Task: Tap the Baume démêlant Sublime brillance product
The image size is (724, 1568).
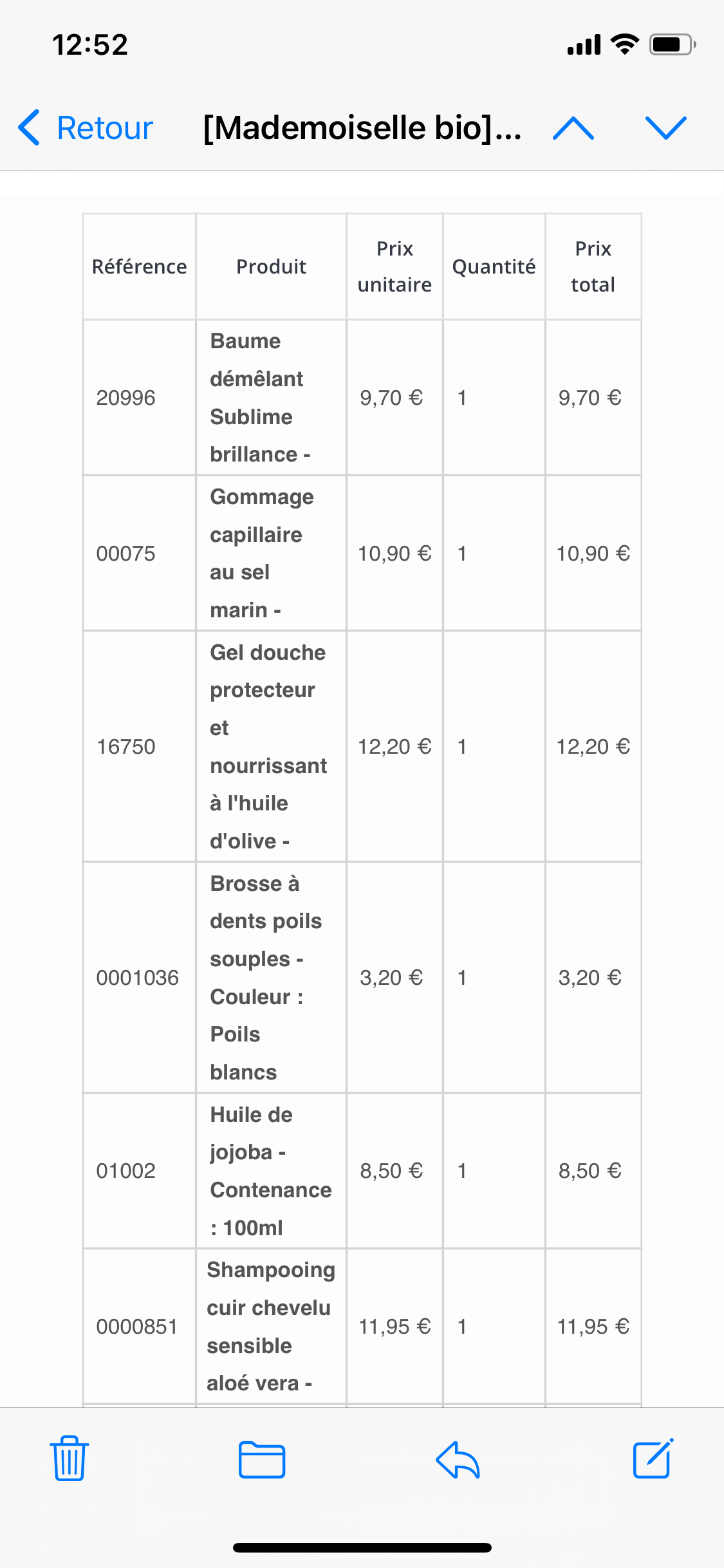Action: click(x=260, y=398)
